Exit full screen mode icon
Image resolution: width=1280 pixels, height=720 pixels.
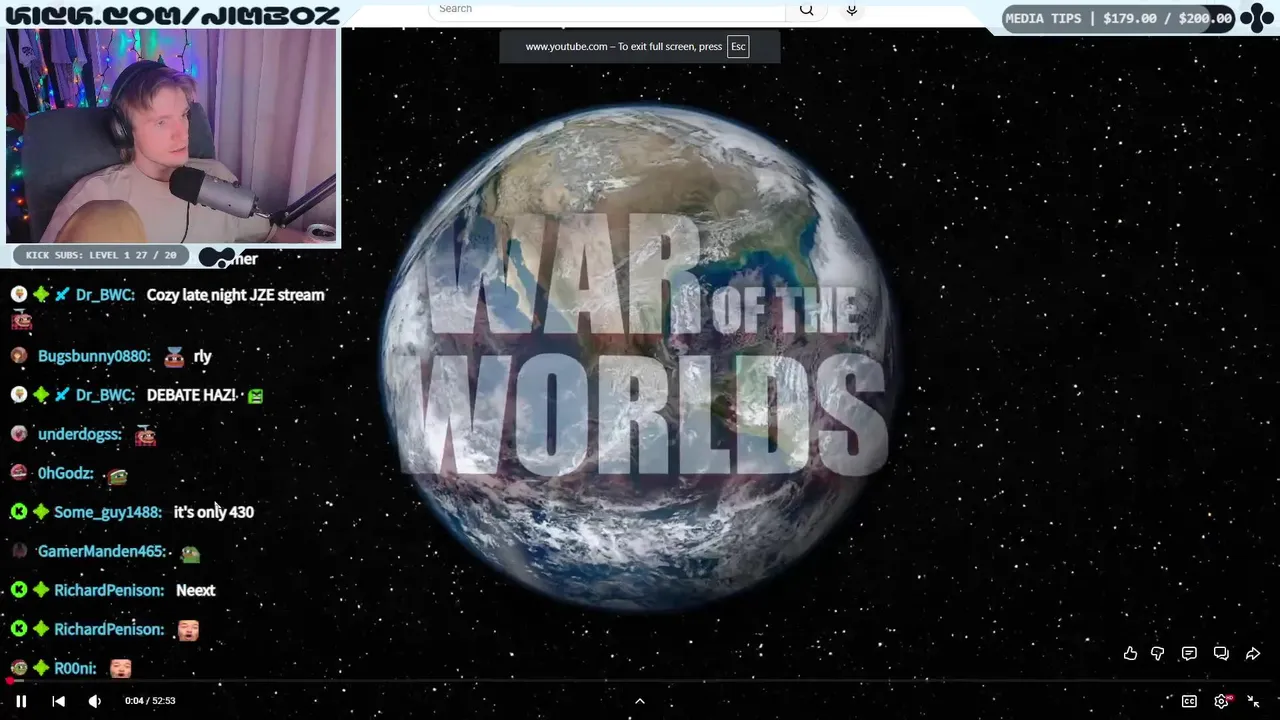coord(1253,701)
